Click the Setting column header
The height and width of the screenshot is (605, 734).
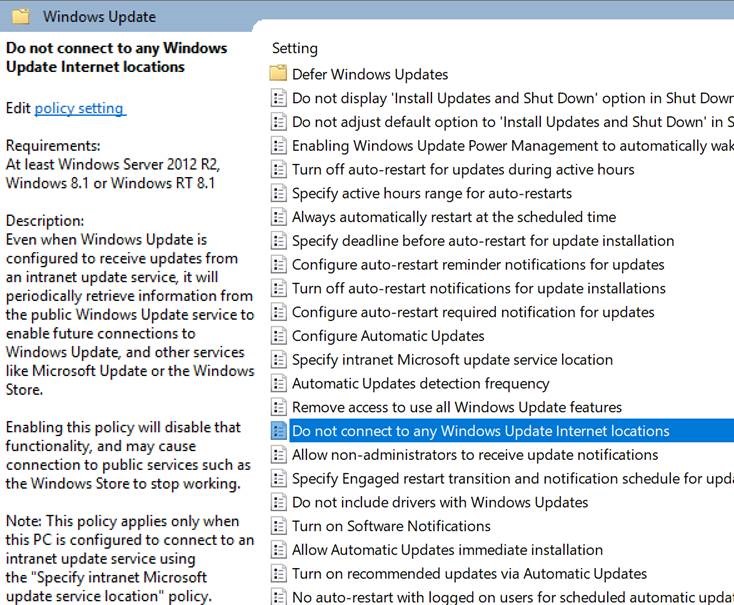coord(295,48)
